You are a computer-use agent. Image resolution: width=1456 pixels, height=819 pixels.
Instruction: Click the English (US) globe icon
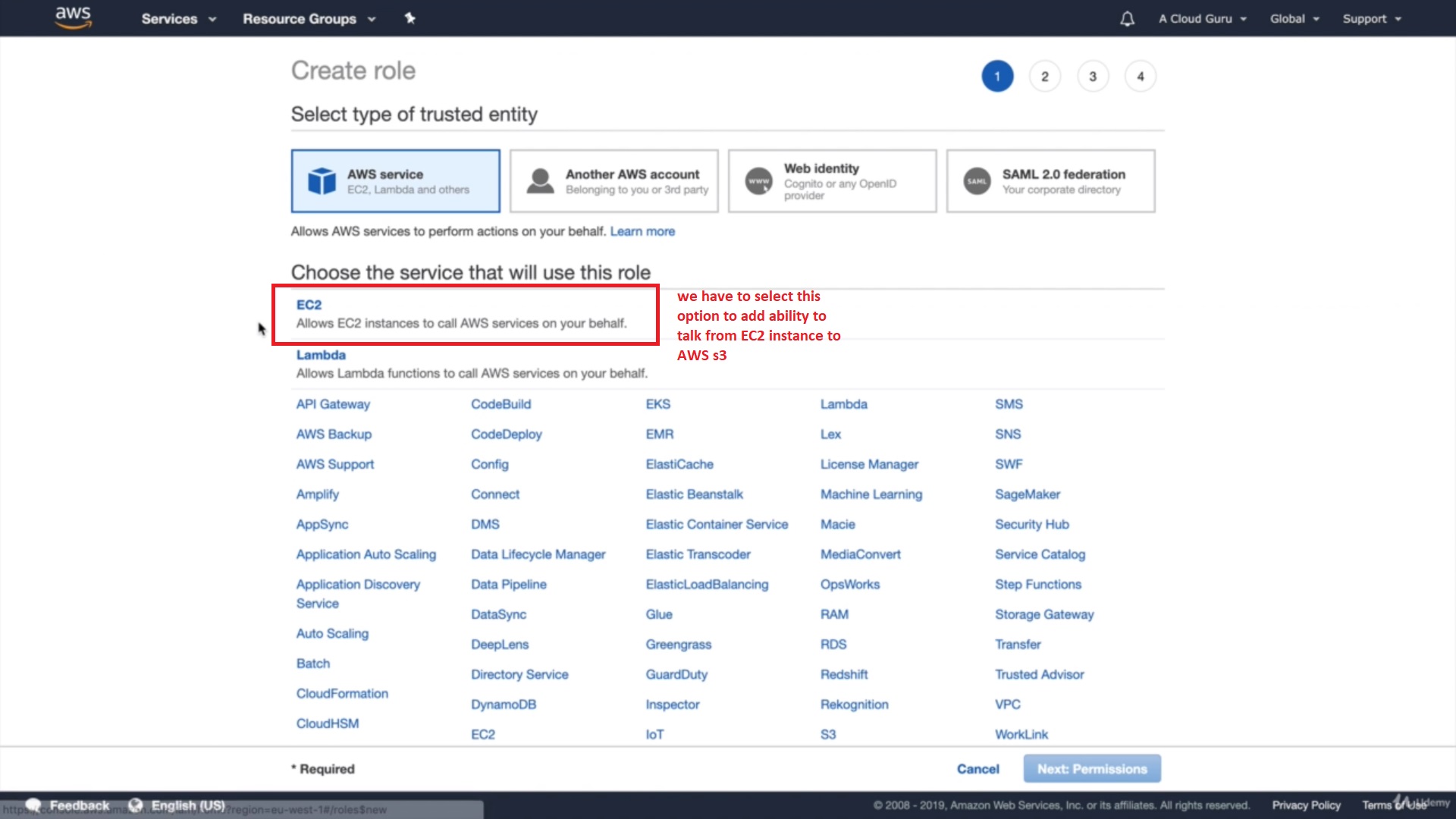(135, 805)
